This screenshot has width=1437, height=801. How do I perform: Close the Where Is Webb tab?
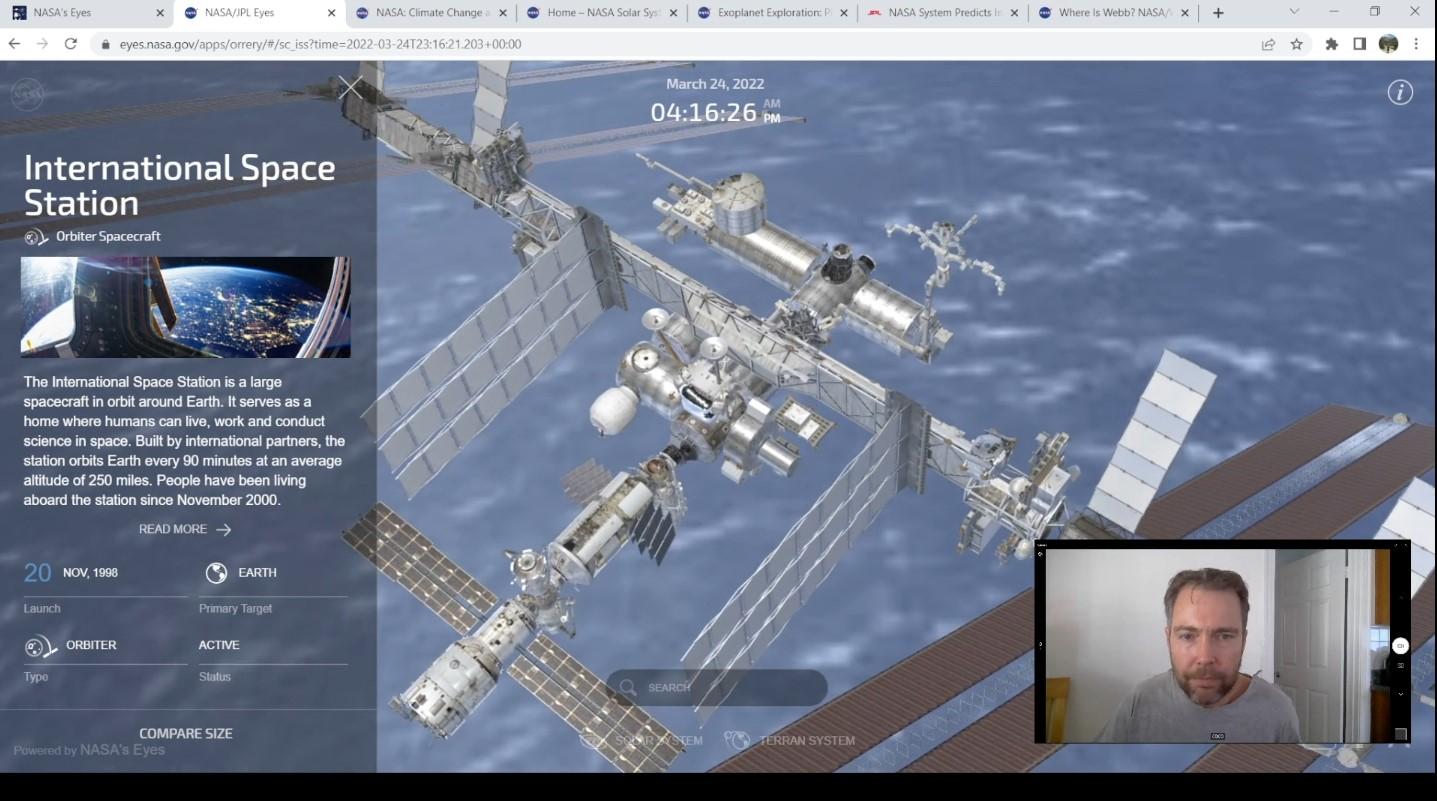click(x=1186, y=13)
